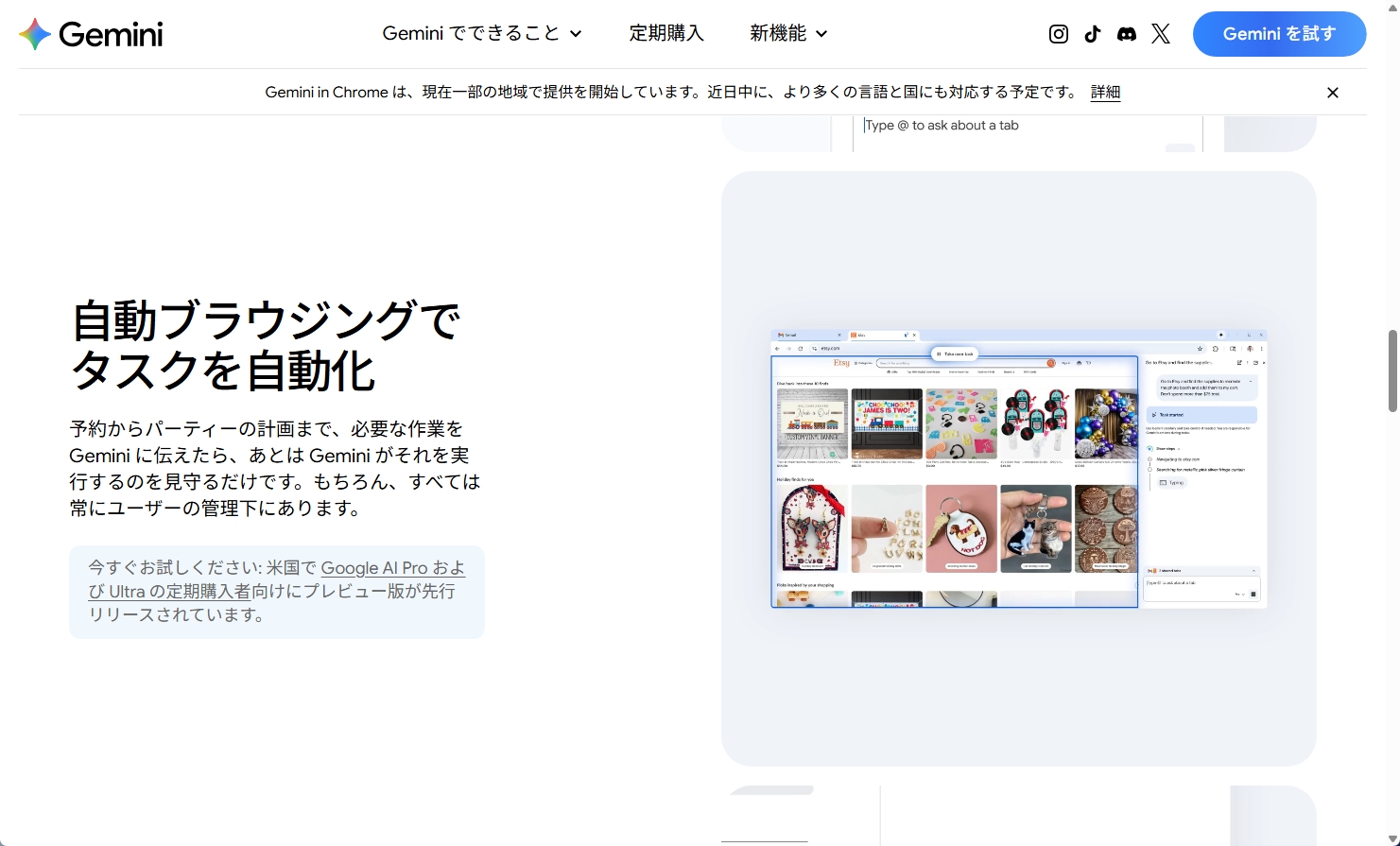Viewport: 1400px width, 846px height.
Task: Open the Gemini X (Twitter) icon
Action: click(1161, 34)
